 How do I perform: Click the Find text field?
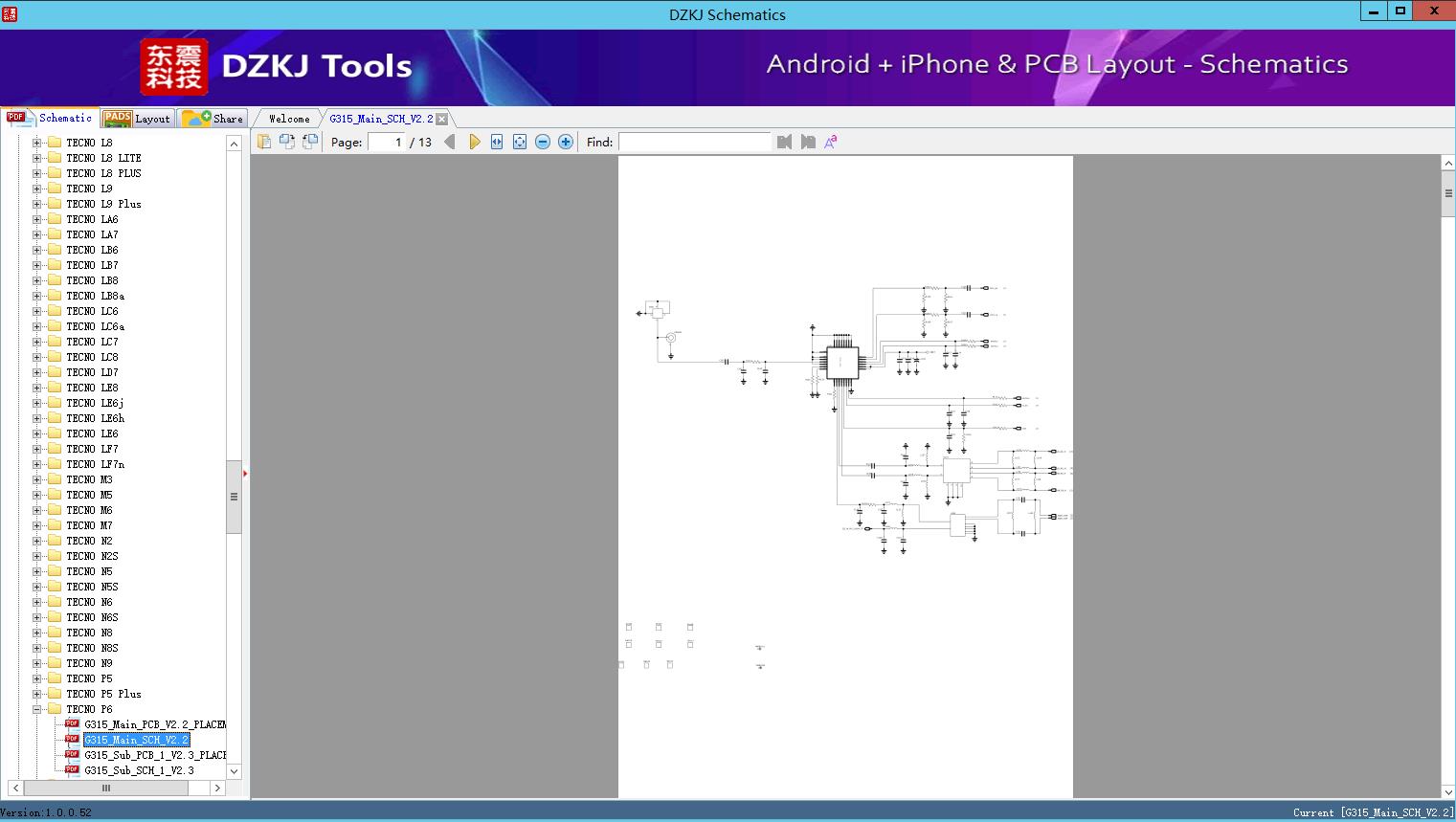coord(694,142)
